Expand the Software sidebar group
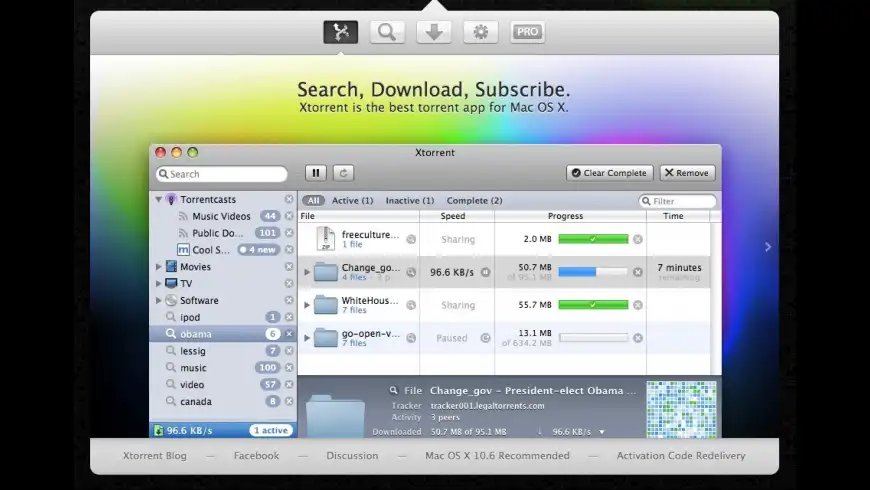The height and width of the screenshot is (490, 870). (159, 300)
